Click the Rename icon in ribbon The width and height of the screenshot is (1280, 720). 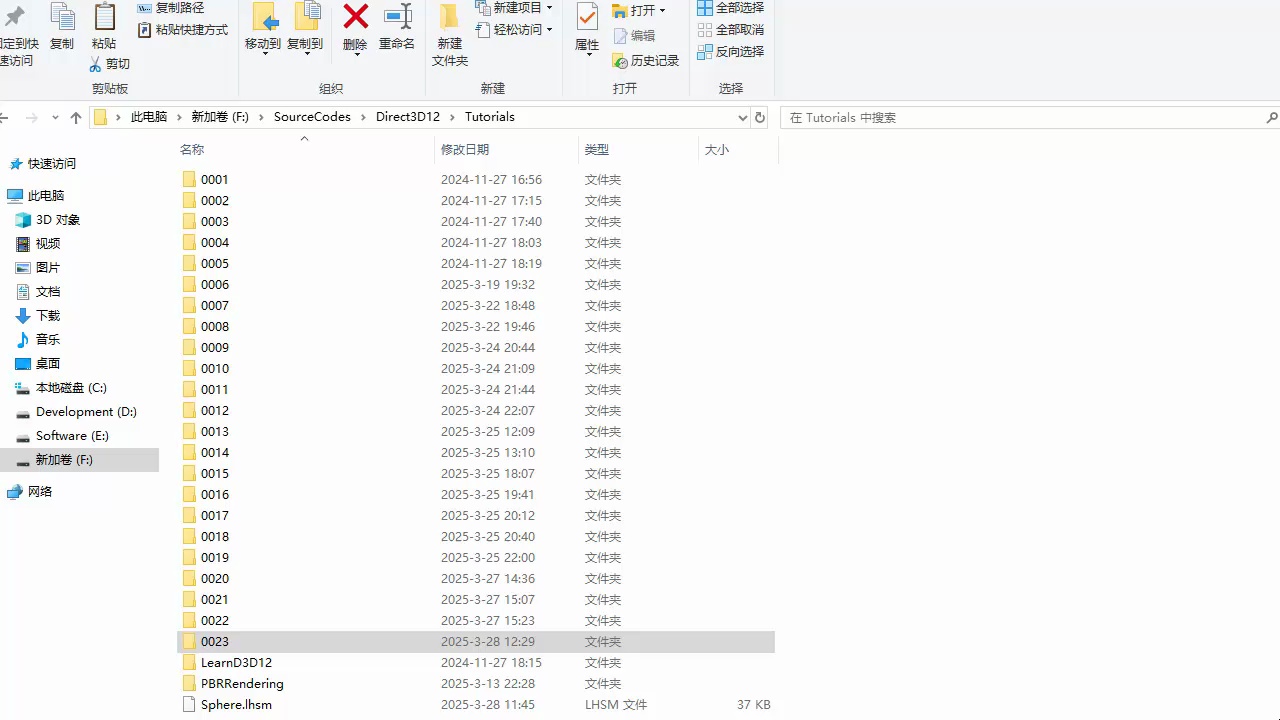click(397, 18)
